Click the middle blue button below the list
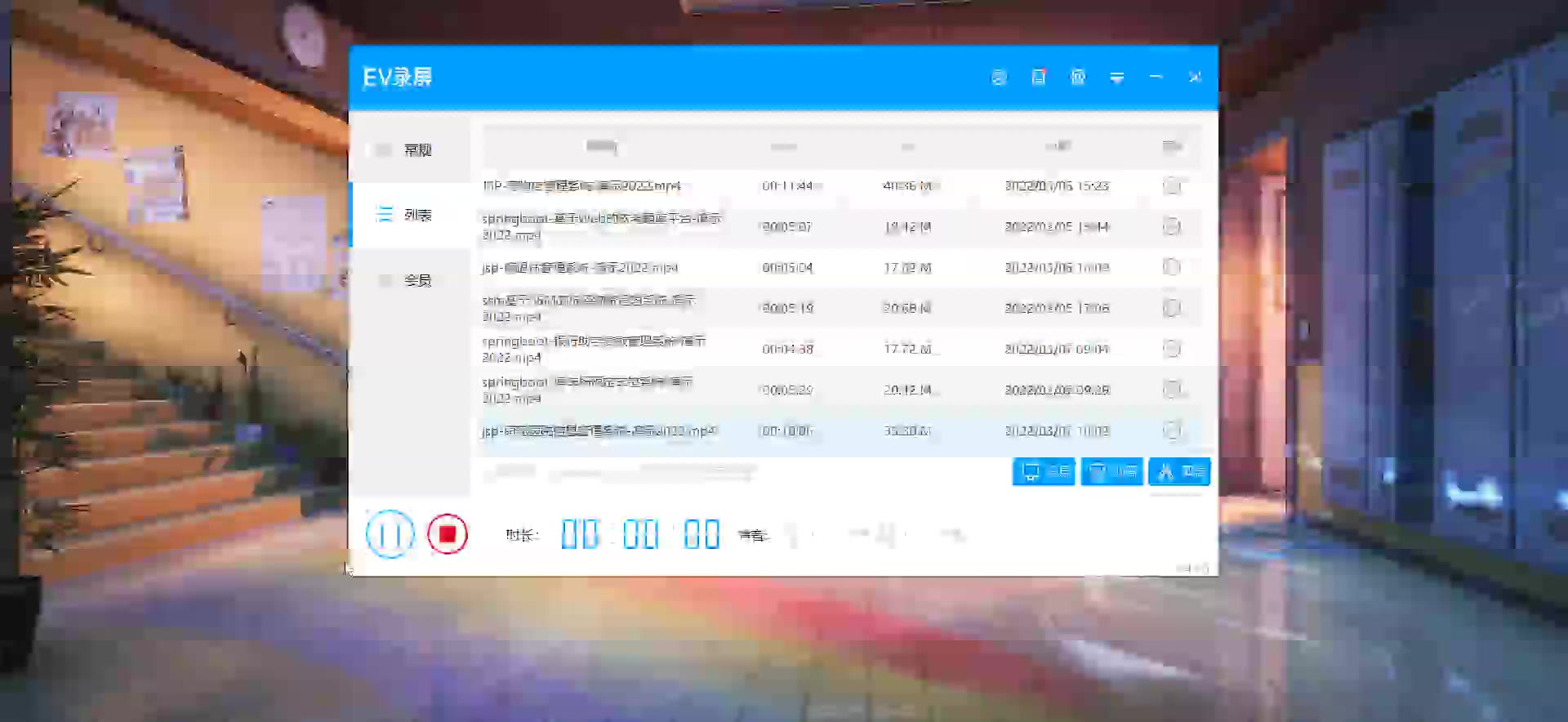This screenshot has width=1568, height=722. click(x=1111, y=471)
